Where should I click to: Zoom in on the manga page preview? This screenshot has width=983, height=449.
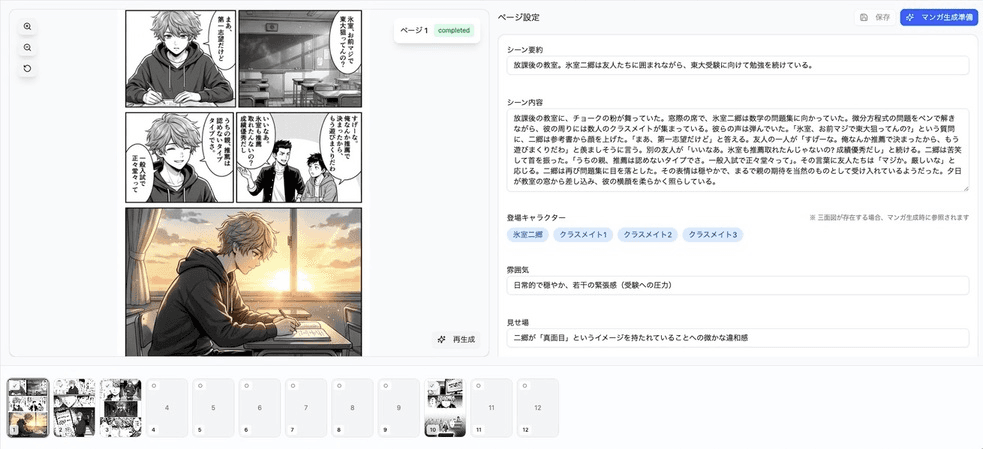(x=27, y=26)
